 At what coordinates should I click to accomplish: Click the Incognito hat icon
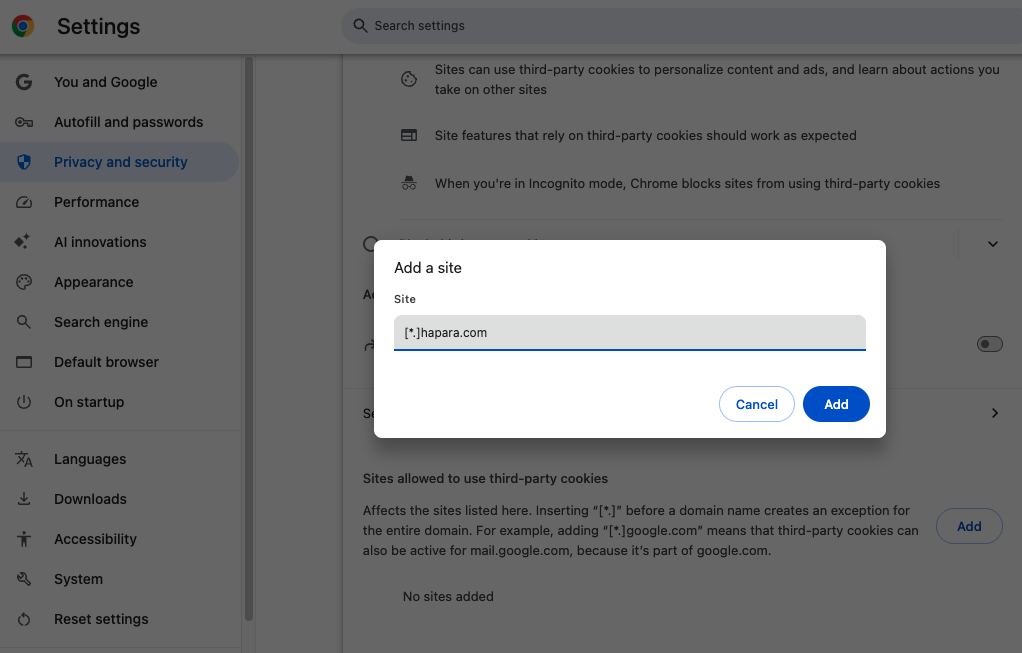409,183
